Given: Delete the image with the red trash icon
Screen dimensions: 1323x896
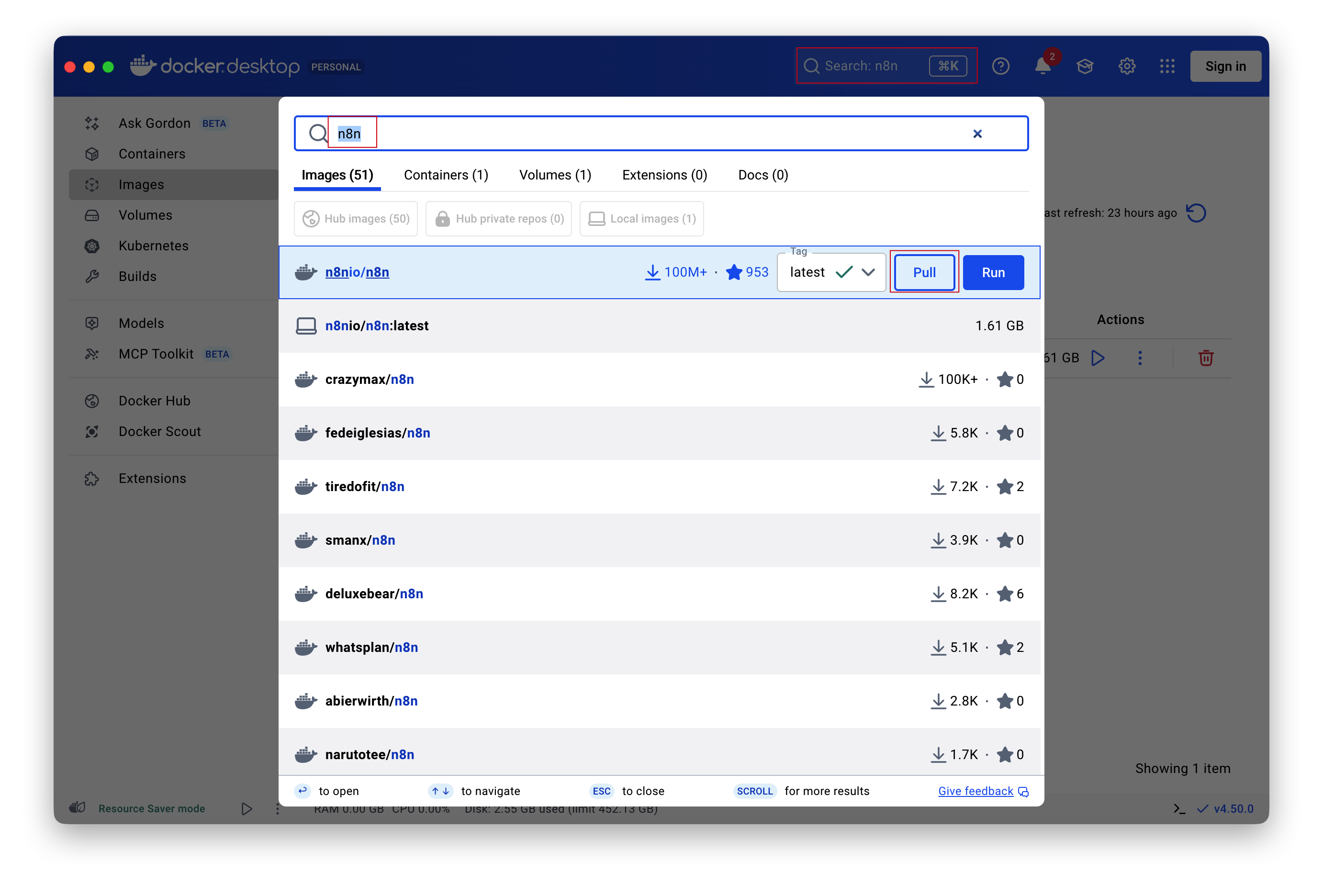Looking at the screenshot, I should tap(1205, 358).
